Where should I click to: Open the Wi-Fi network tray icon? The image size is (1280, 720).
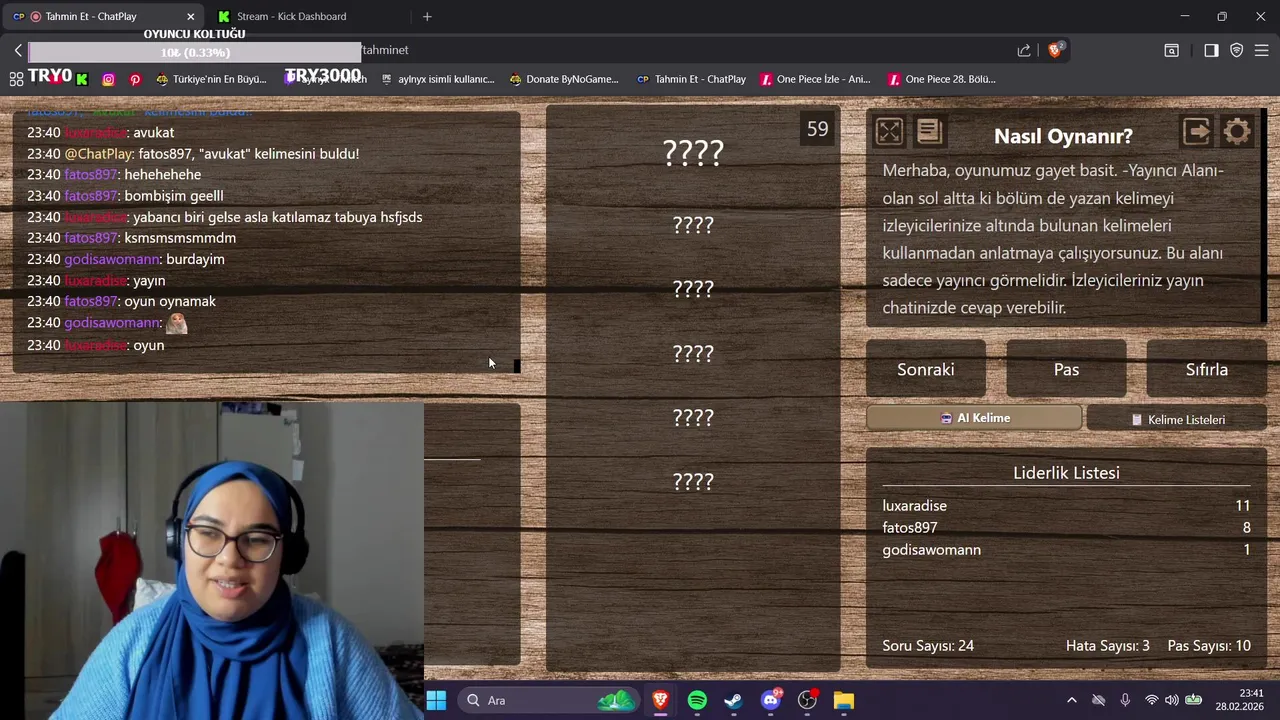coord(1151,700)
